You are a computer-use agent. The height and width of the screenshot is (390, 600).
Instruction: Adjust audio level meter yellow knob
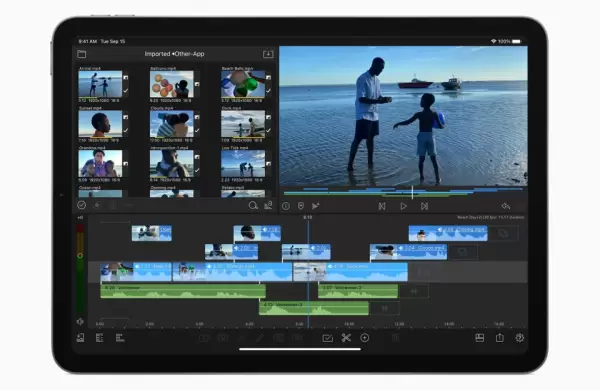coord(80,255)
